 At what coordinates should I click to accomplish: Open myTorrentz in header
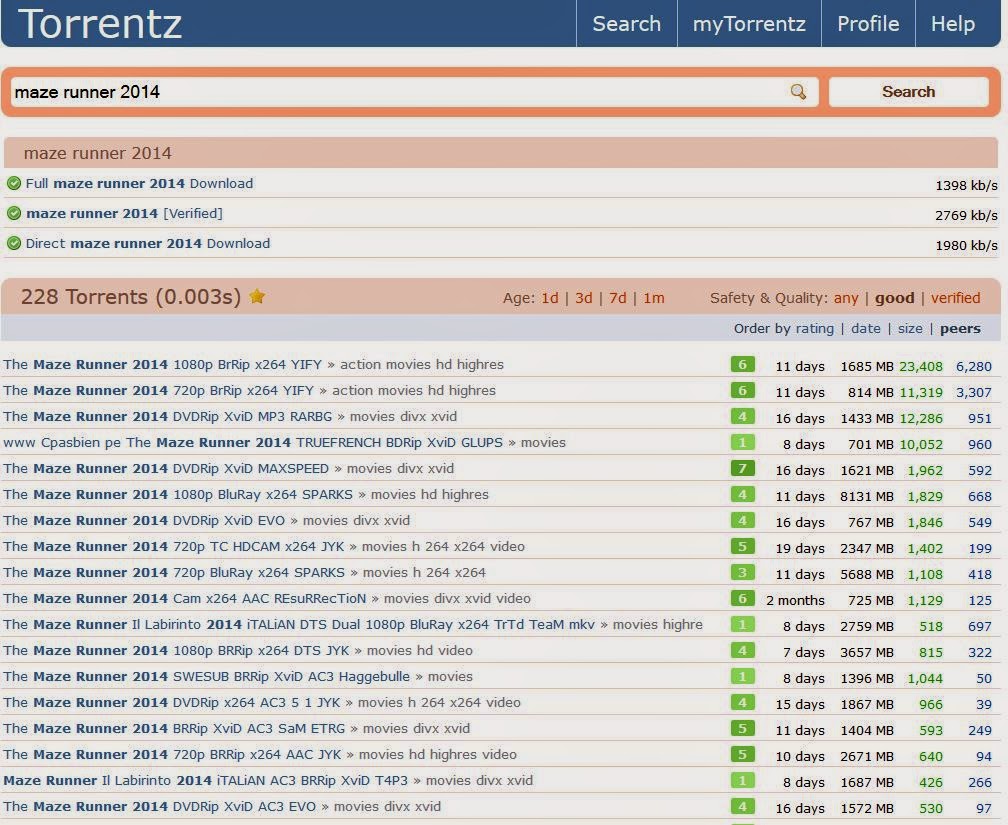point(749,24)
